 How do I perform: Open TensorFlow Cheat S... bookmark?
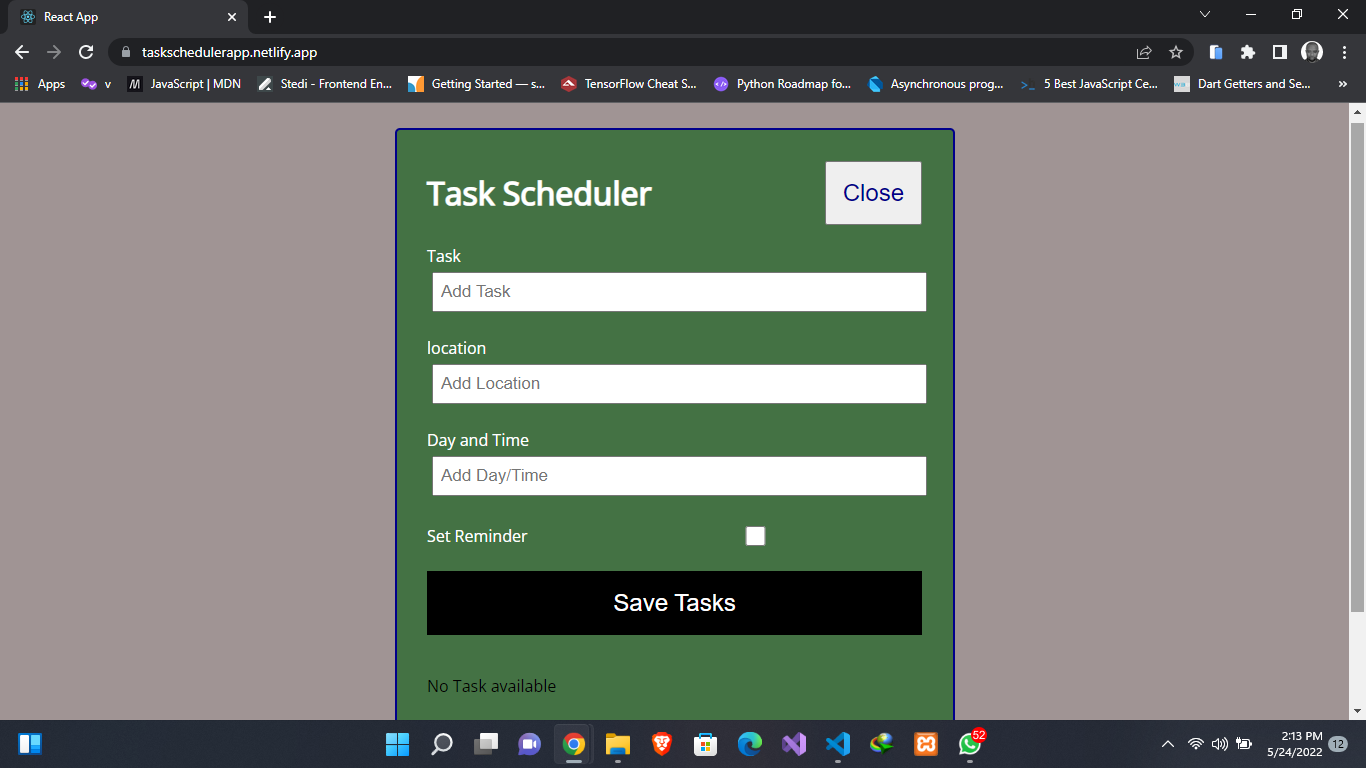coord(629,84)
